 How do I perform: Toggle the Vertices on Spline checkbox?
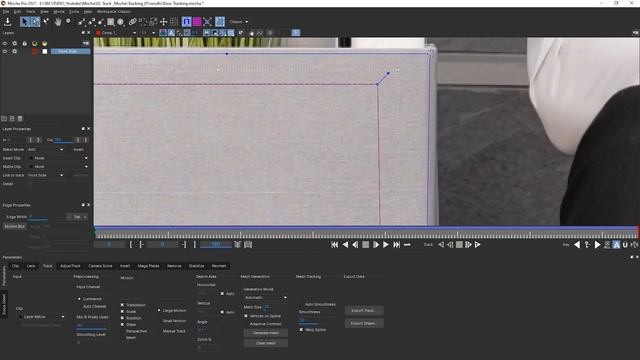[246, 316]
